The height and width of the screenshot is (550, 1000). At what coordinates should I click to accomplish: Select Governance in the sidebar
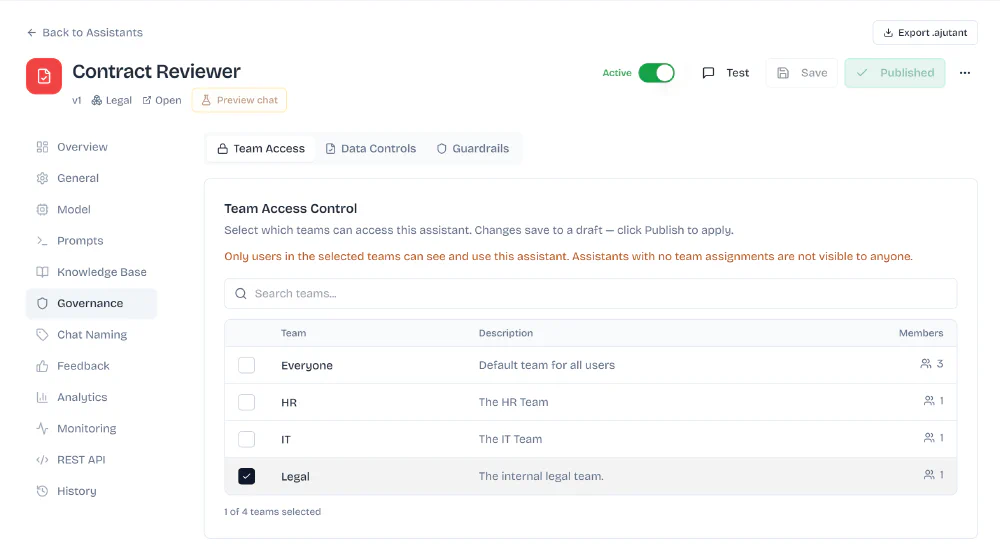point(91,303)
